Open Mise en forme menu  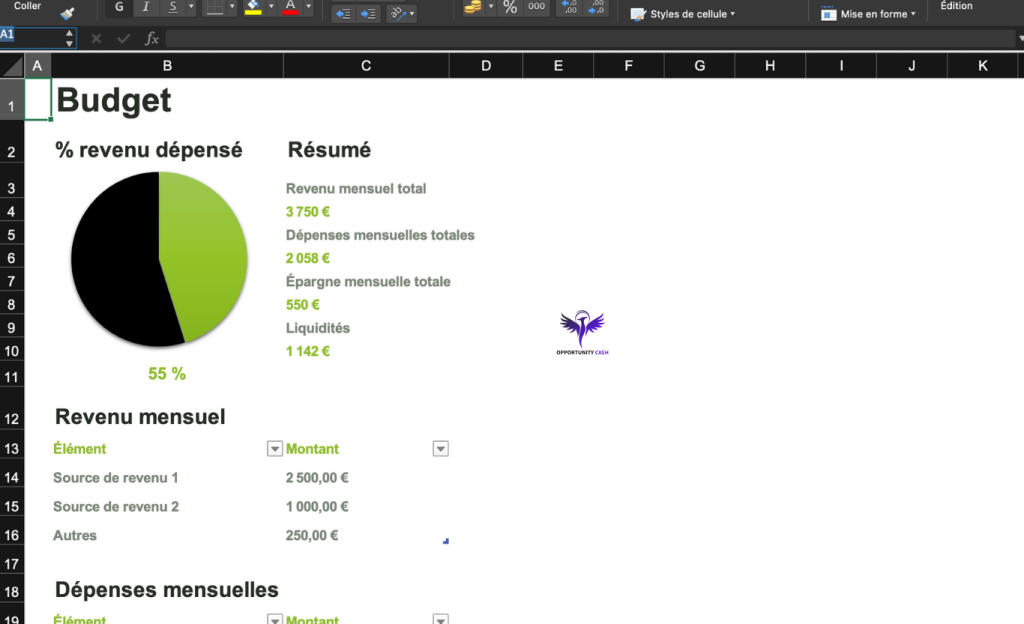coord(868,14)
